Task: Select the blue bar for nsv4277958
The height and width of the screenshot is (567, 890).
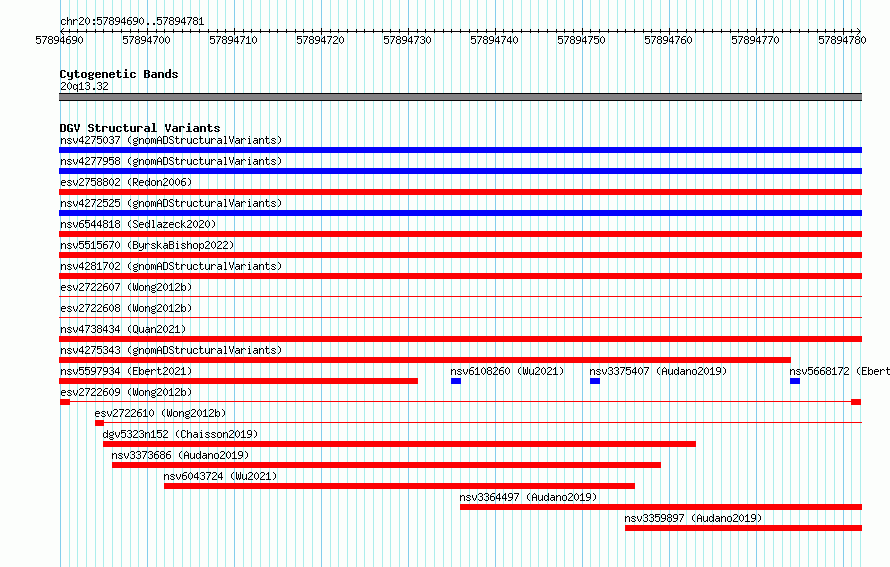Action: [x=460, y=171]
